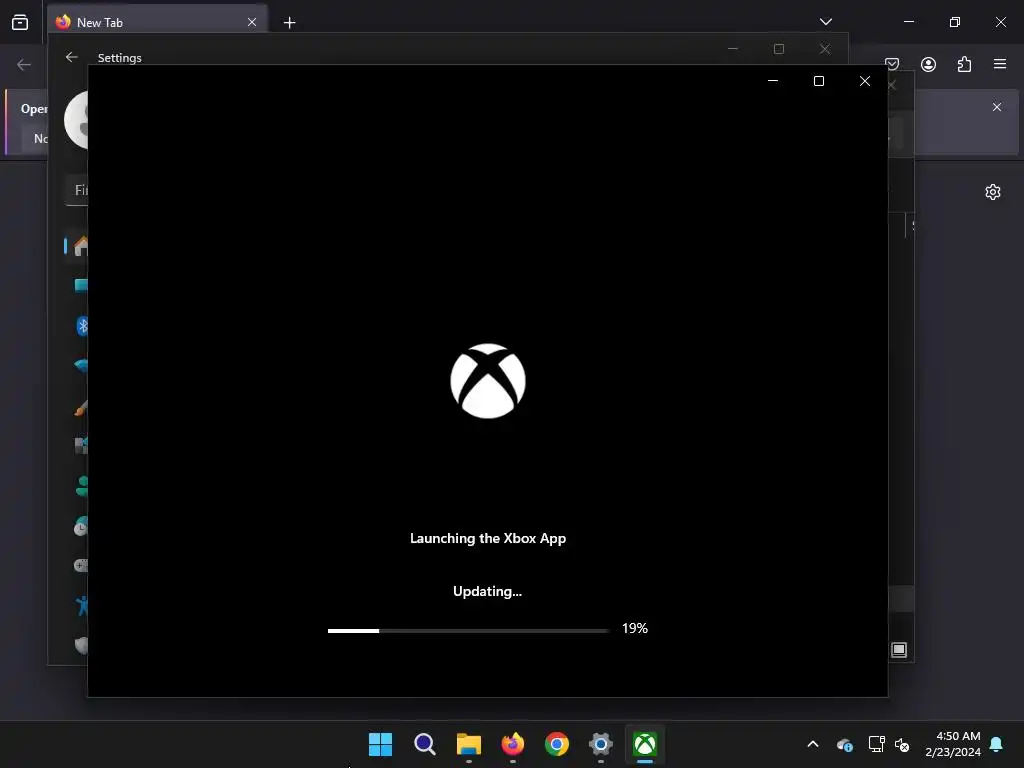
Task: Open the OneDrive tray icon
Action: point(844,744)
